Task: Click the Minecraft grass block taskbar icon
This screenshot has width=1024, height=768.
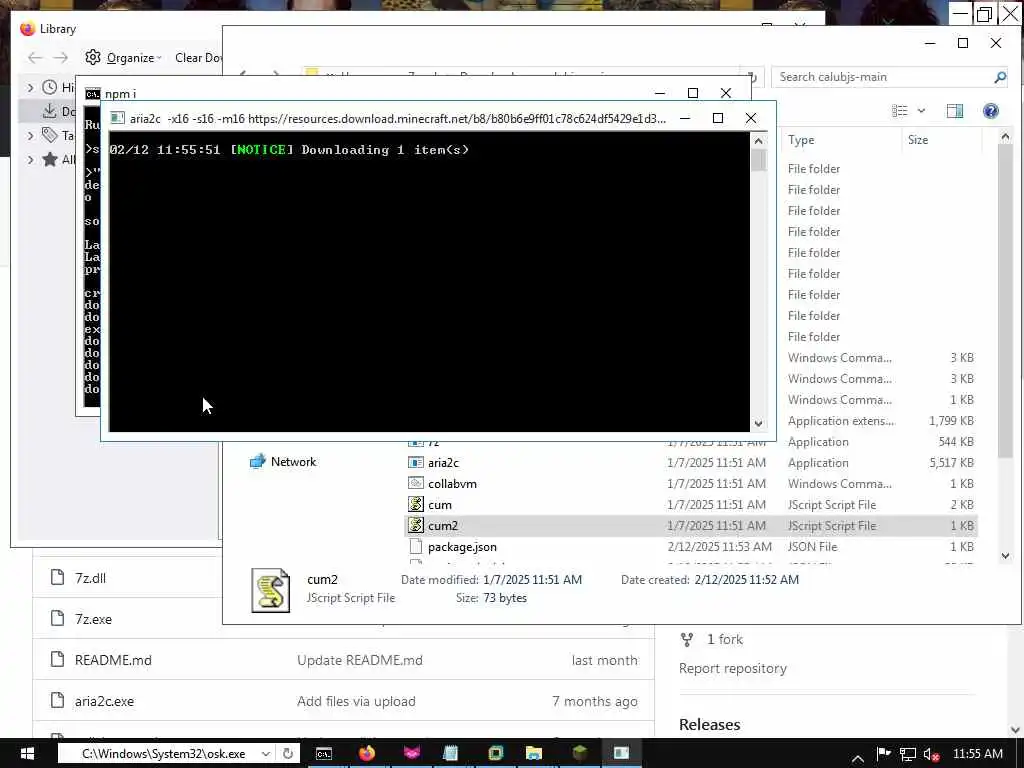Action: (x=579, y=753)
